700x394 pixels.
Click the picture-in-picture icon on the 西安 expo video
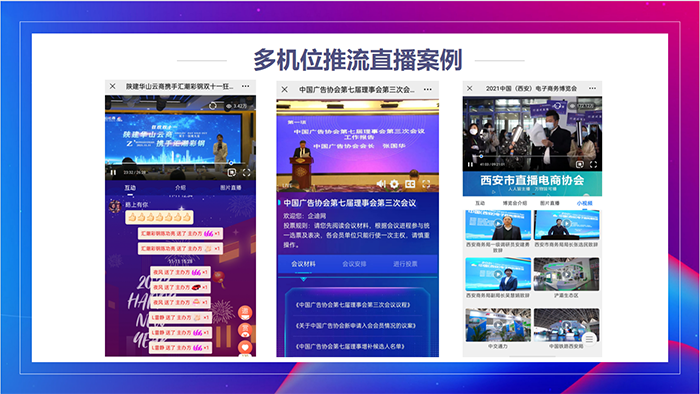[579, 164]
